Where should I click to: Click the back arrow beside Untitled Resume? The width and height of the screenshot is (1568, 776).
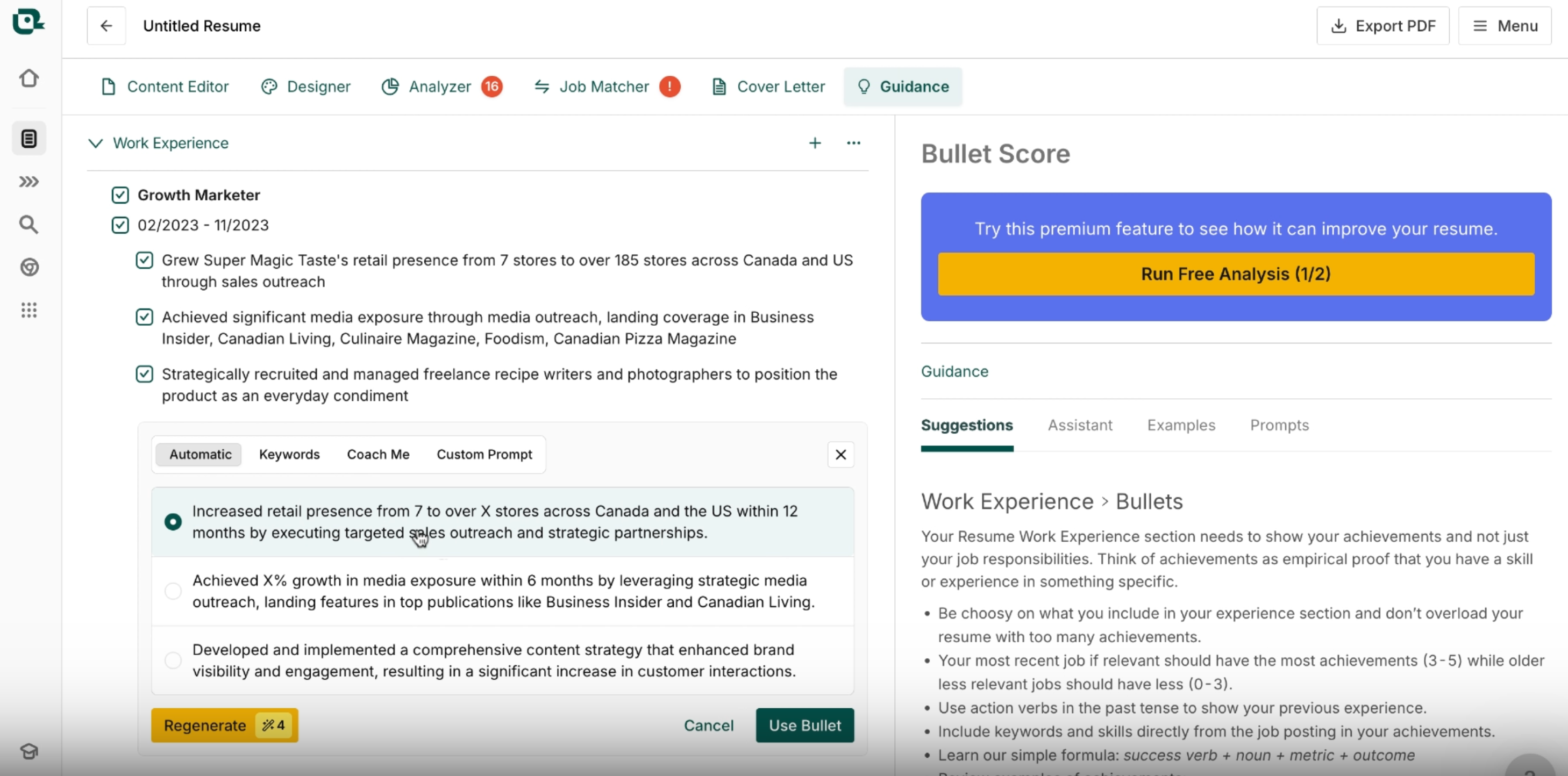[x=106, y=26]
